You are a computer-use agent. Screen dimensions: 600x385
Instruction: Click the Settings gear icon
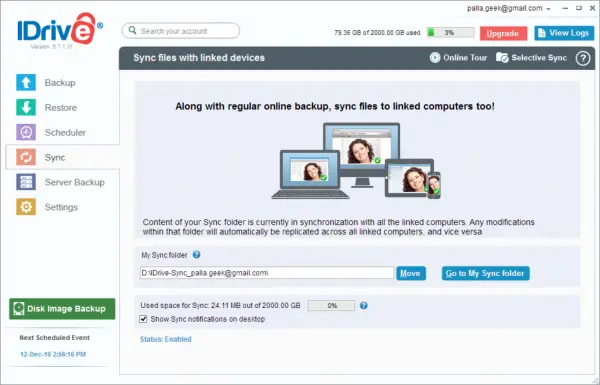pos(26,207)
